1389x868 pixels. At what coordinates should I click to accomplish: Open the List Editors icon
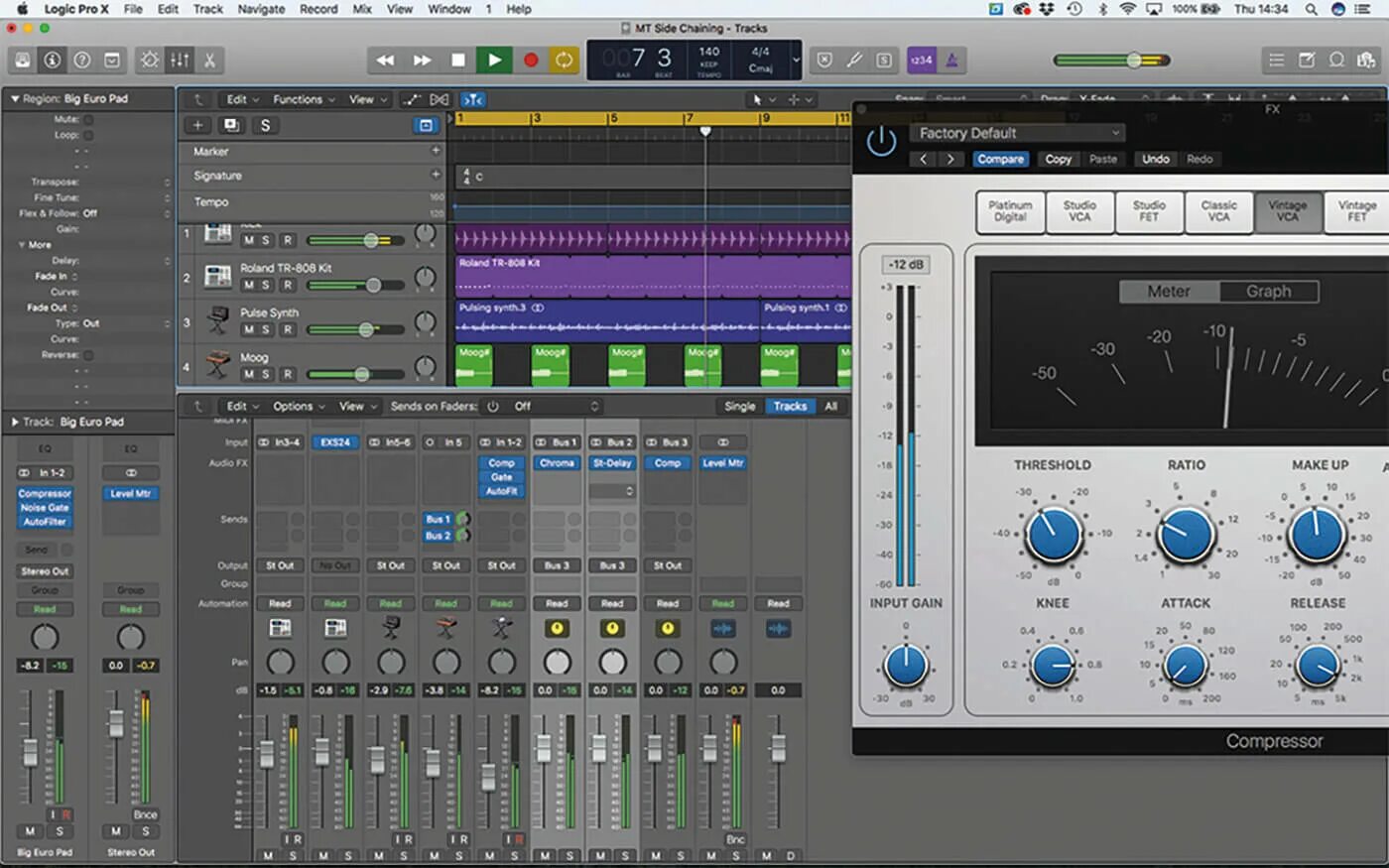1277,61
